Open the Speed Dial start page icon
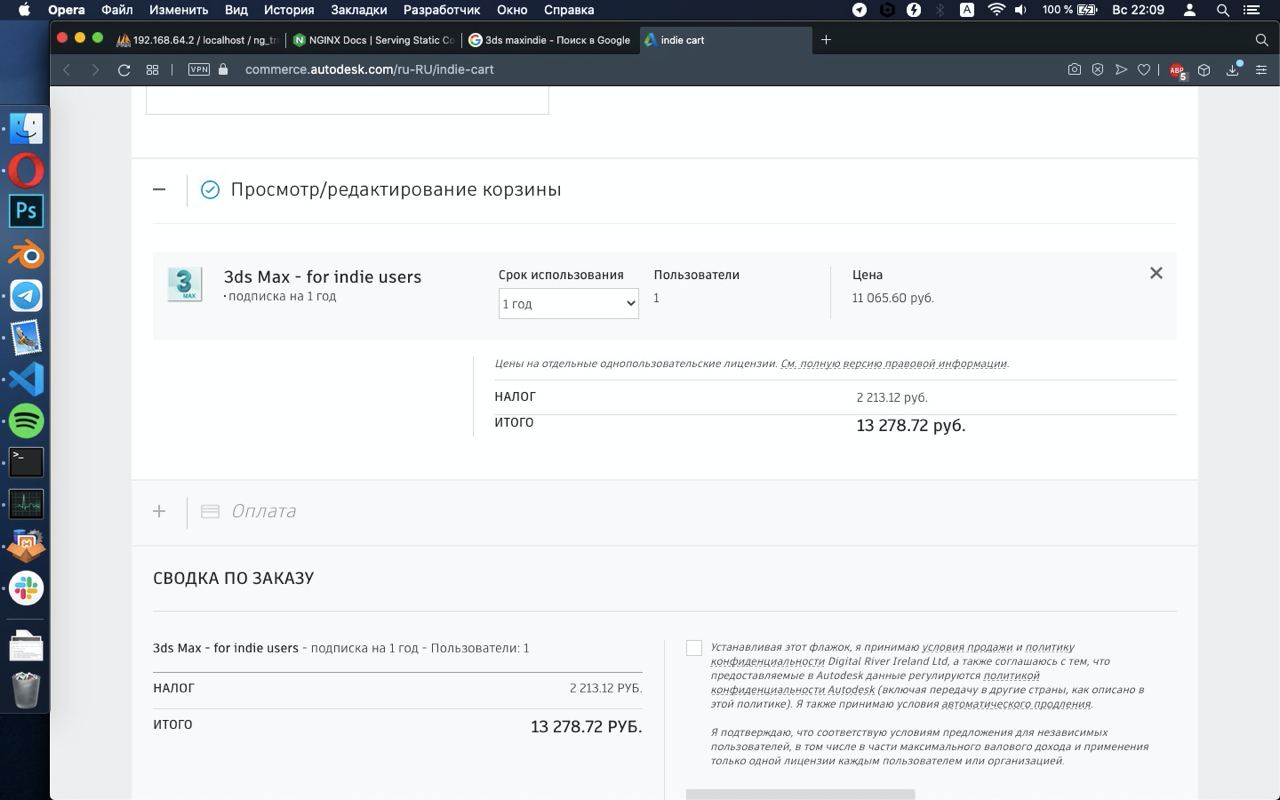The width and height of the screenshot is (1280, 800). click(153, 70)
